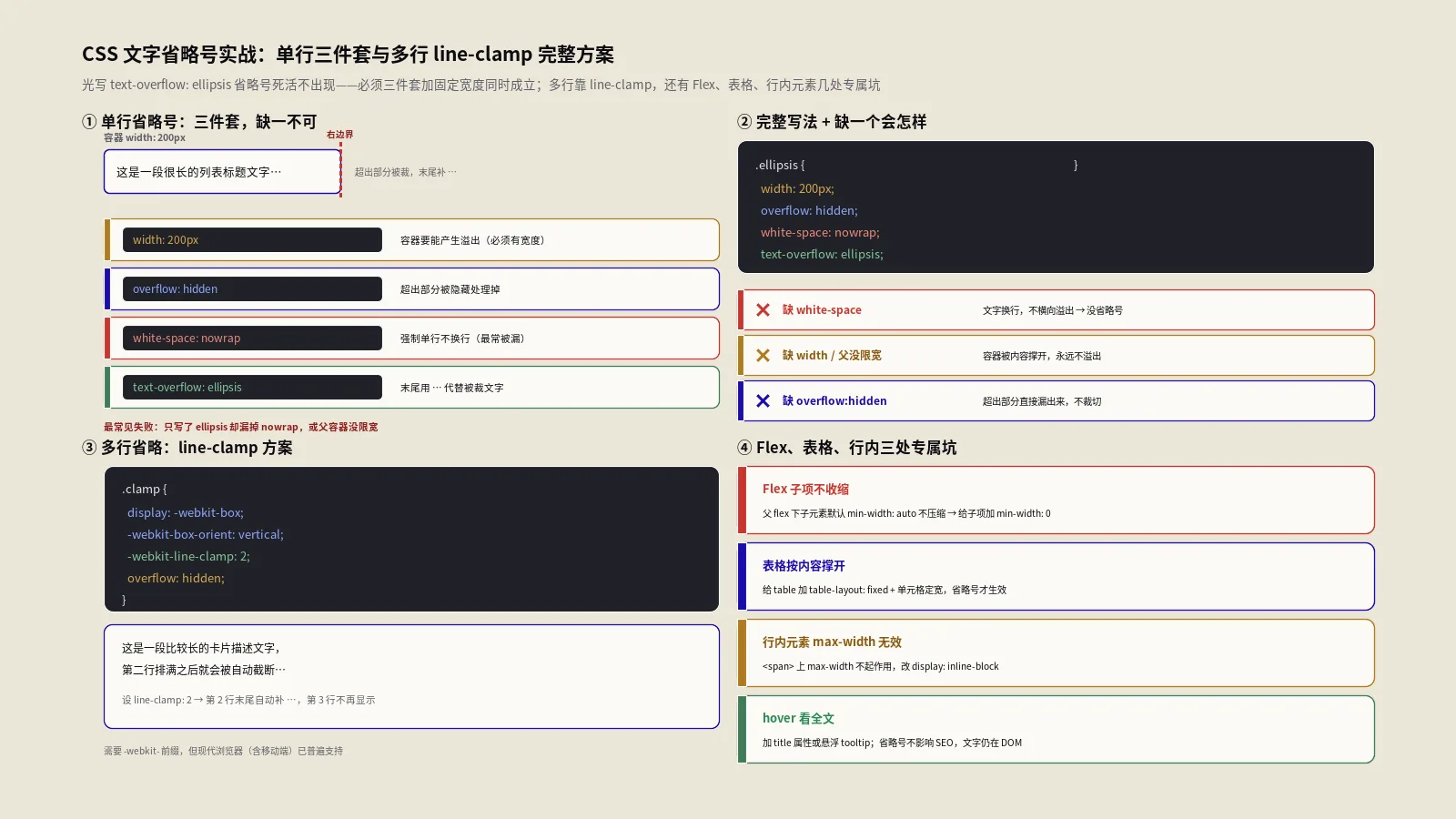Image resolution: width=1456 pixels, height=819 pixels.
Task: Click the code line '-webkit-box-orient: vertical;'
Action: 206,534
